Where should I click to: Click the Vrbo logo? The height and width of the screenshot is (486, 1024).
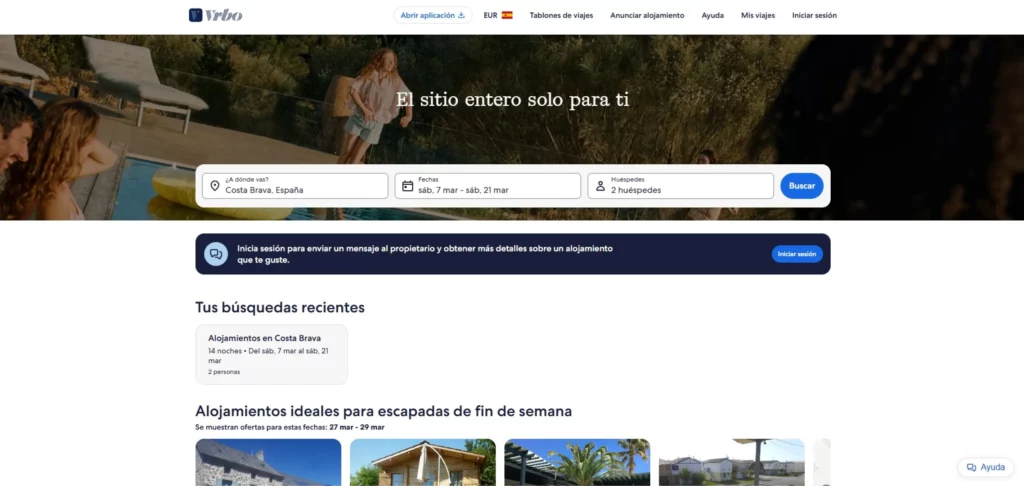pos(215,15)
